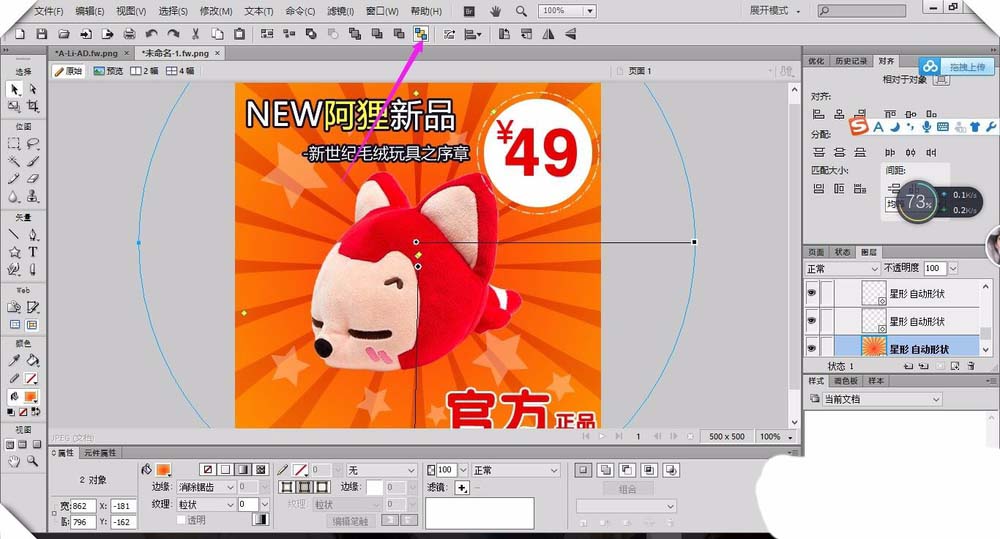Select the Pointer tool in the toolbox
Viewport: 1000px width, 539px height.
point(15,90)
